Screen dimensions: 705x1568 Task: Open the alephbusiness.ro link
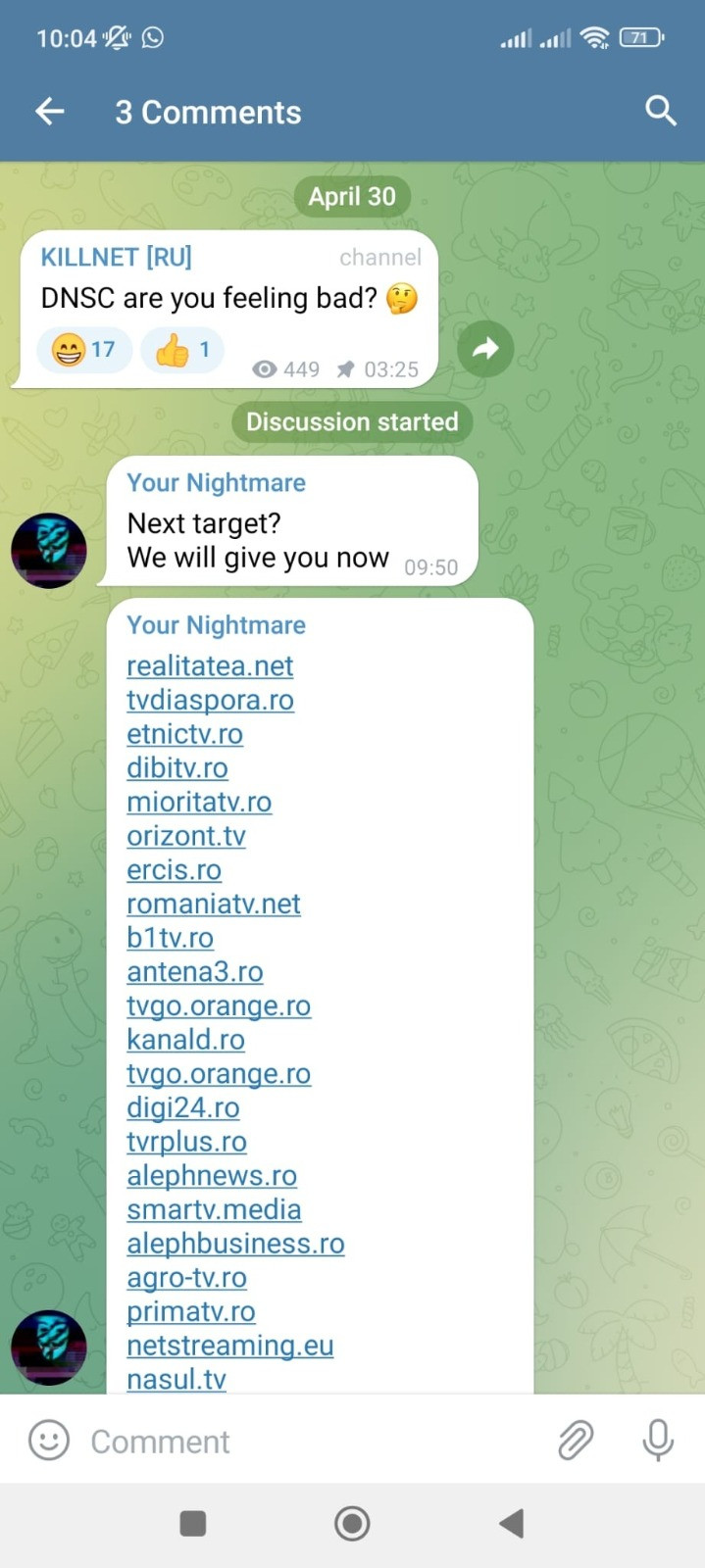tap(235, 1244)
